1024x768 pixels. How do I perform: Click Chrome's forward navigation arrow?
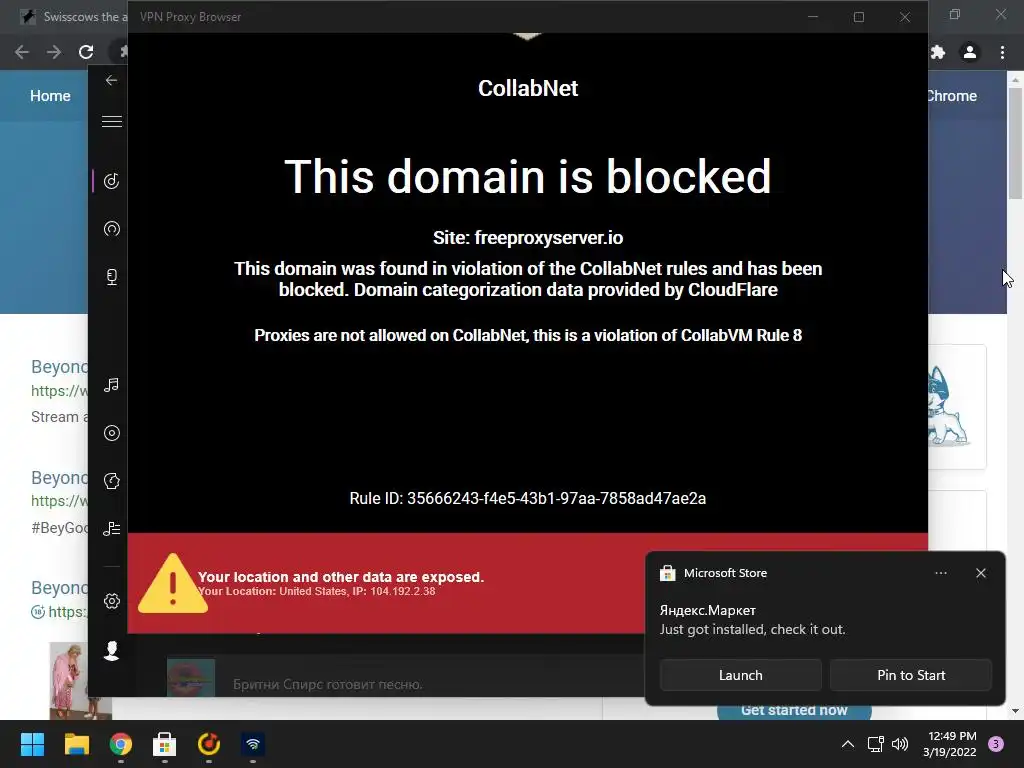54,52
